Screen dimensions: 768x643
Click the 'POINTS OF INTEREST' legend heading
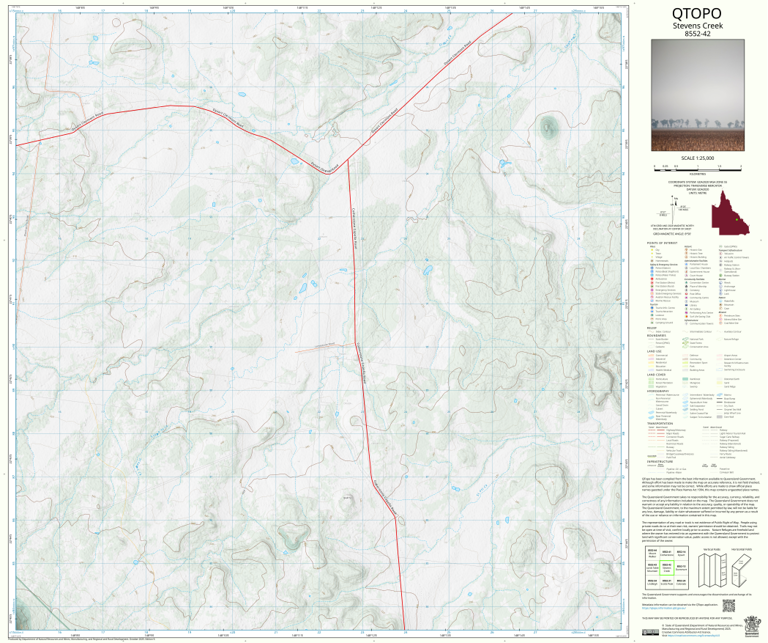tap(662, 243)
